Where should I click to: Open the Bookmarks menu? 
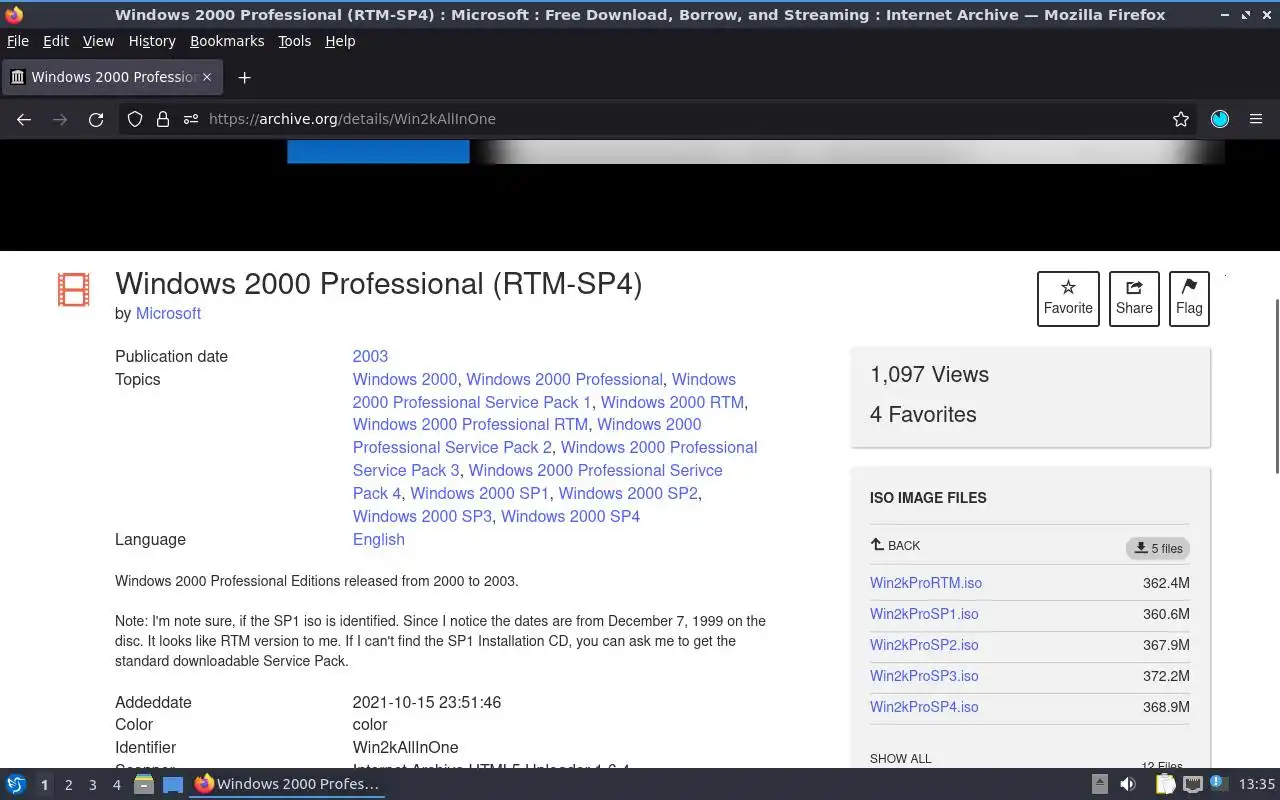pos(227,41)
